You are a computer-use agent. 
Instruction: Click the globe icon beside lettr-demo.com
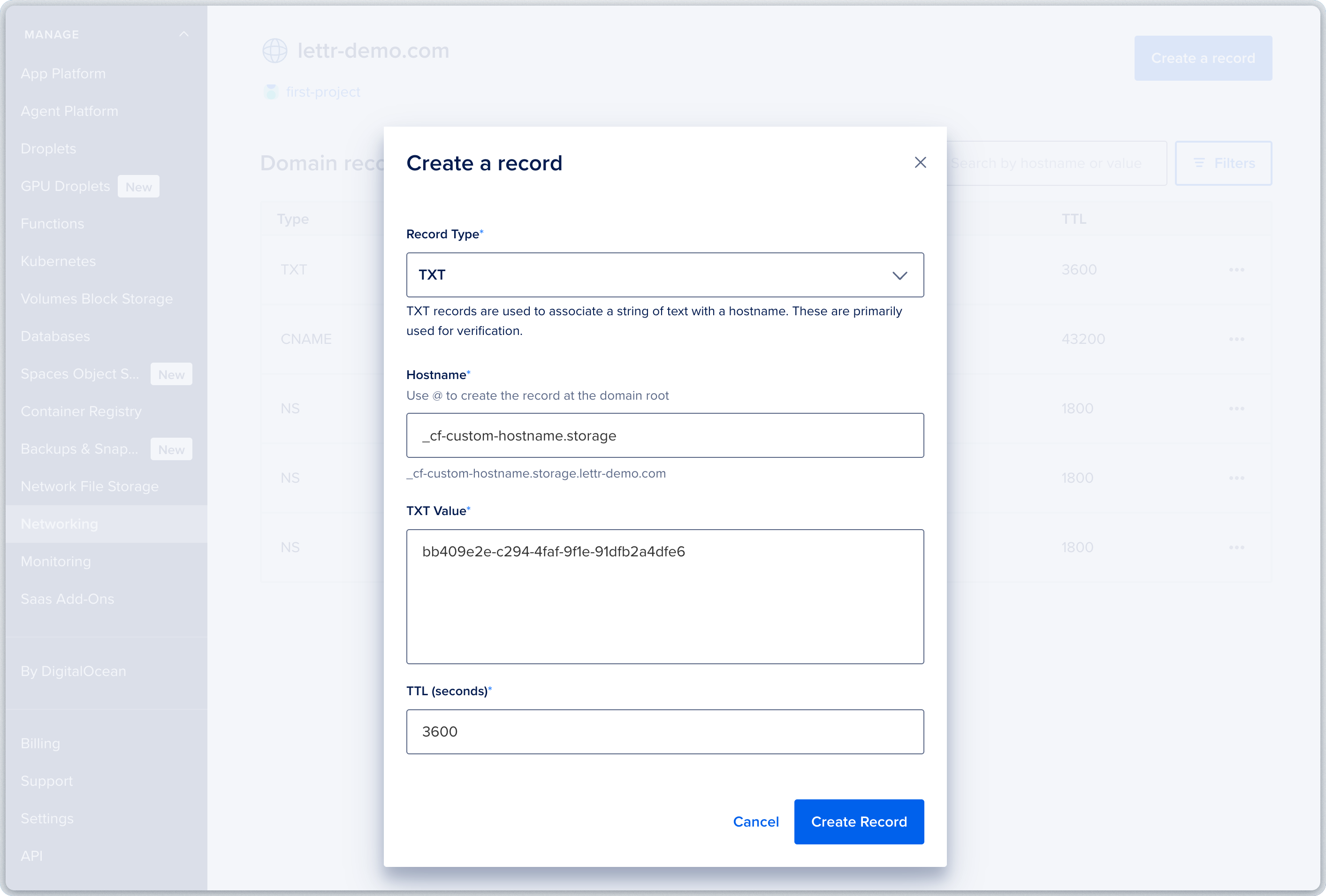pos(275,50)
